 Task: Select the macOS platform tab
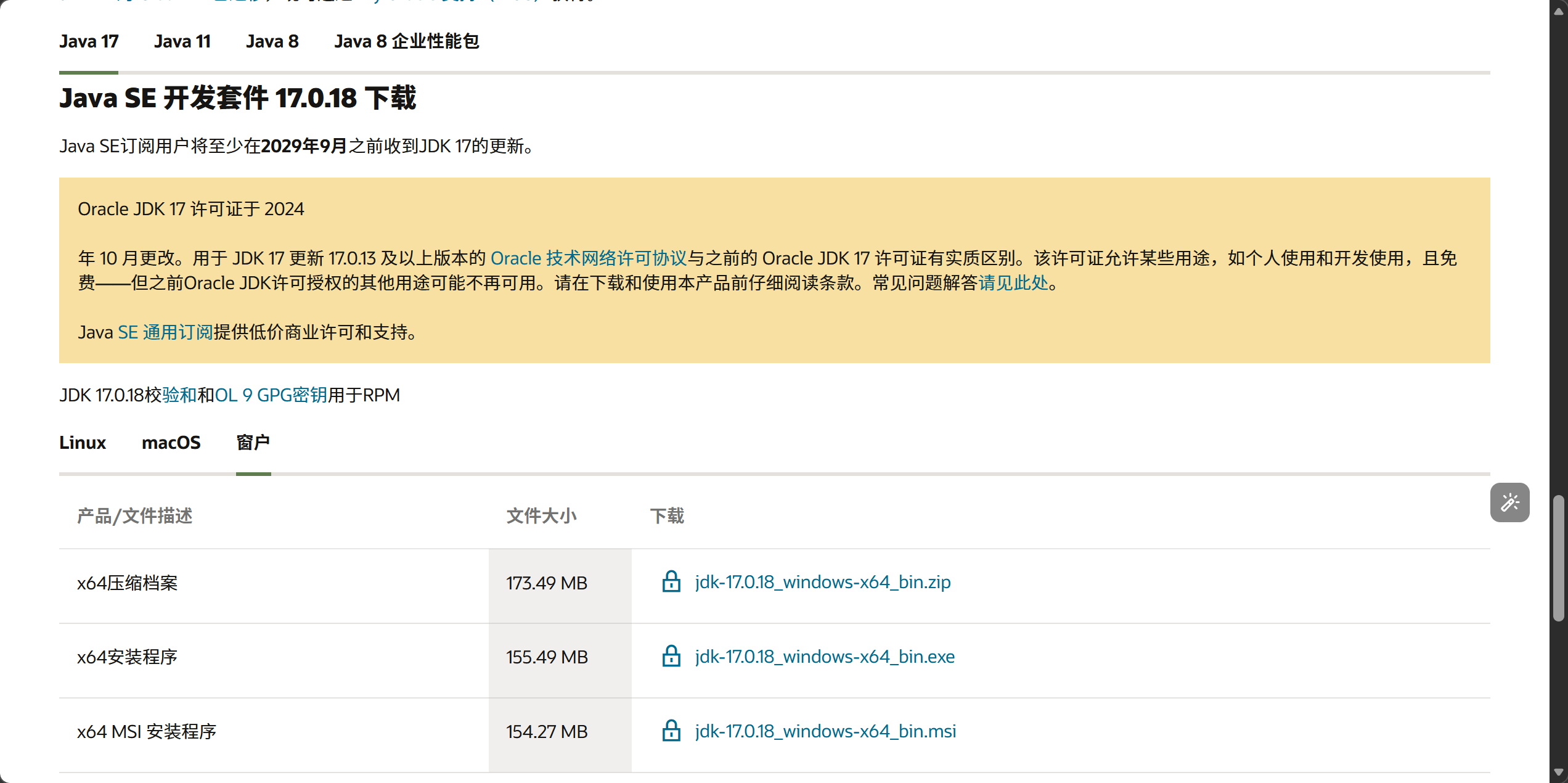(x=171, y=443)
